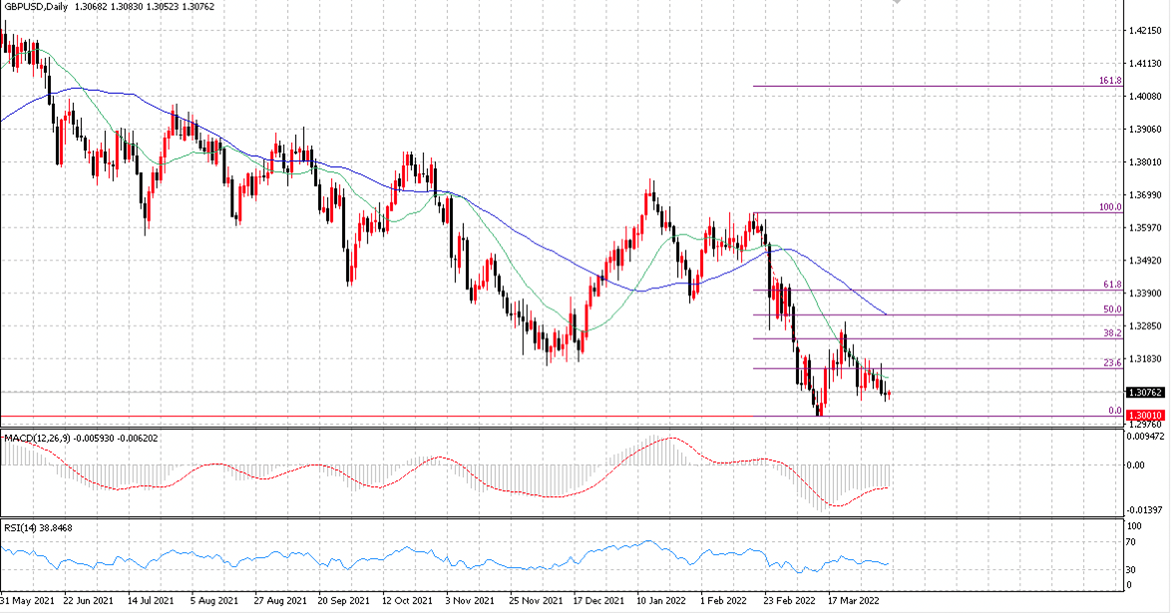Select the 100.0 Fibonacci level label
Viewport: 1171px width, 613px height.
pos(1111,207)
